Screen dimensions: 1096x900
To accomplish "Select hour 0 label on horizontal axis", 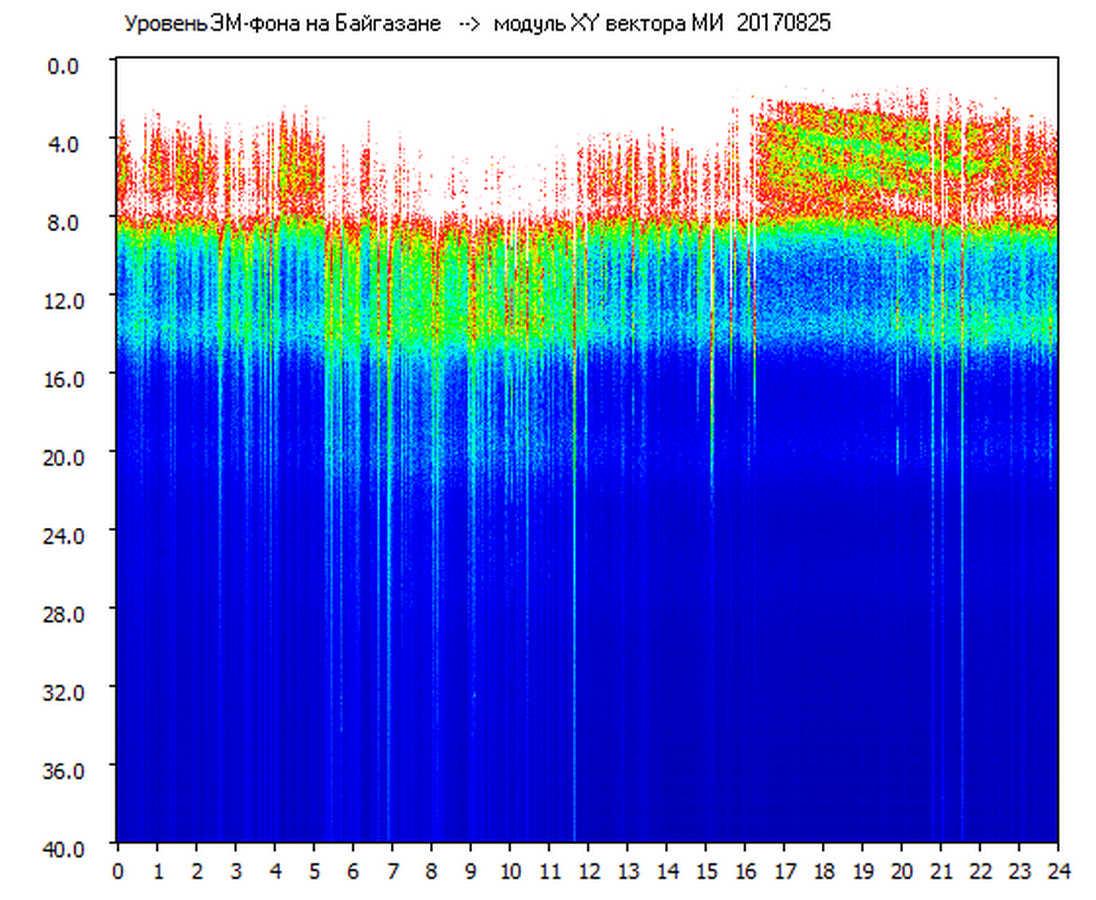I will [118, 871].
